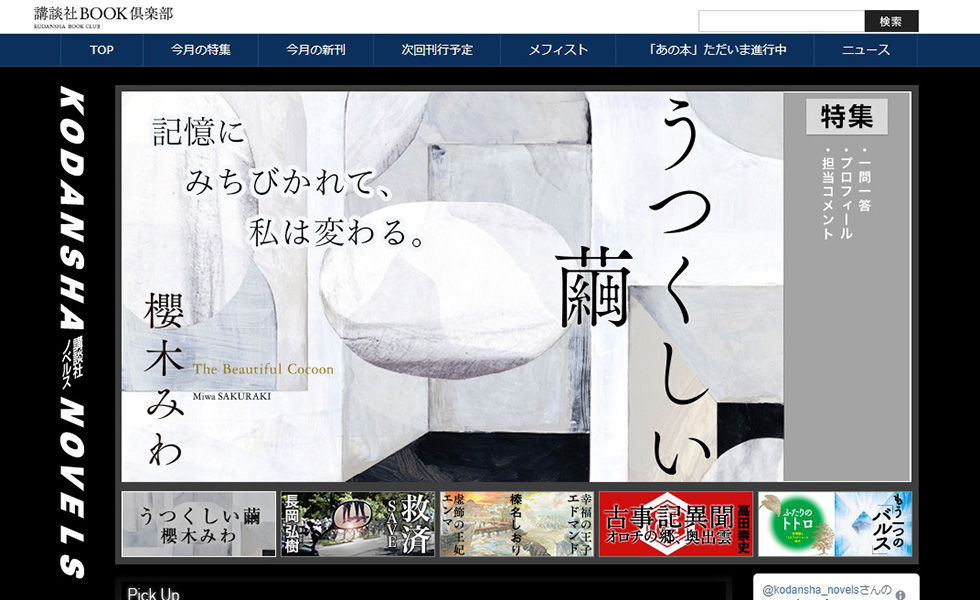Click the Pick Up section heading

click(153, 592)
